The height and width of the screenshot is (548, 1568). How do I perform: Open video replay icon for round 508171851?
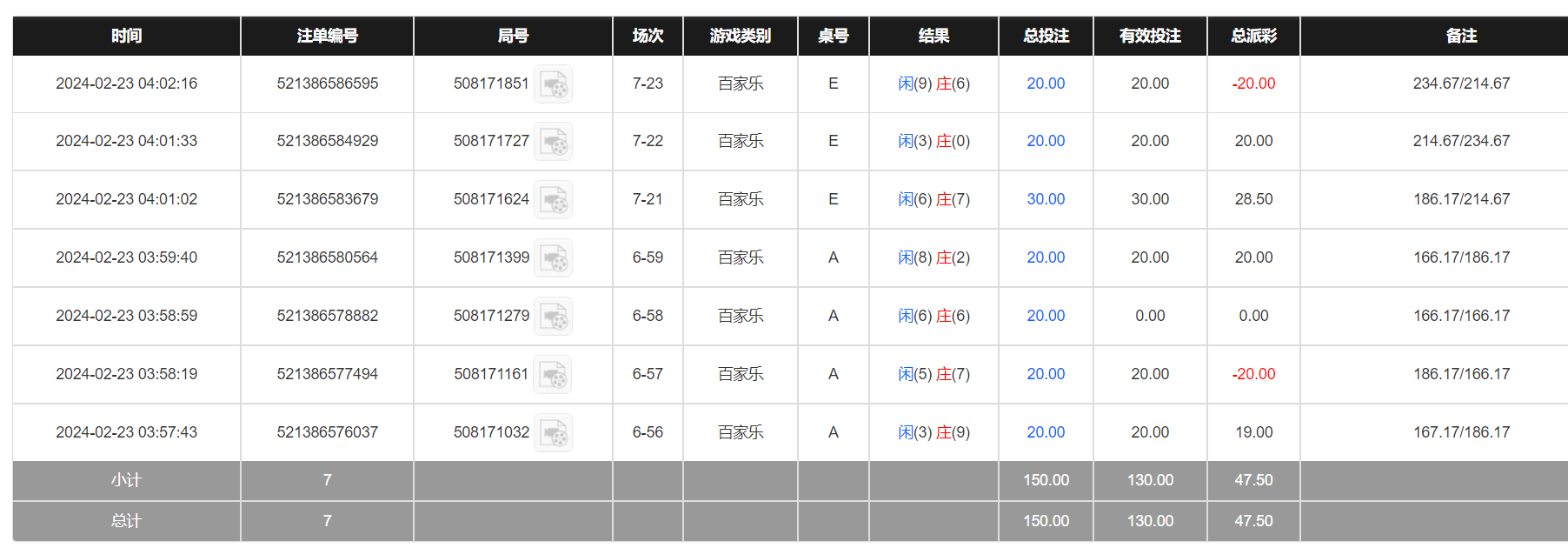553,84
